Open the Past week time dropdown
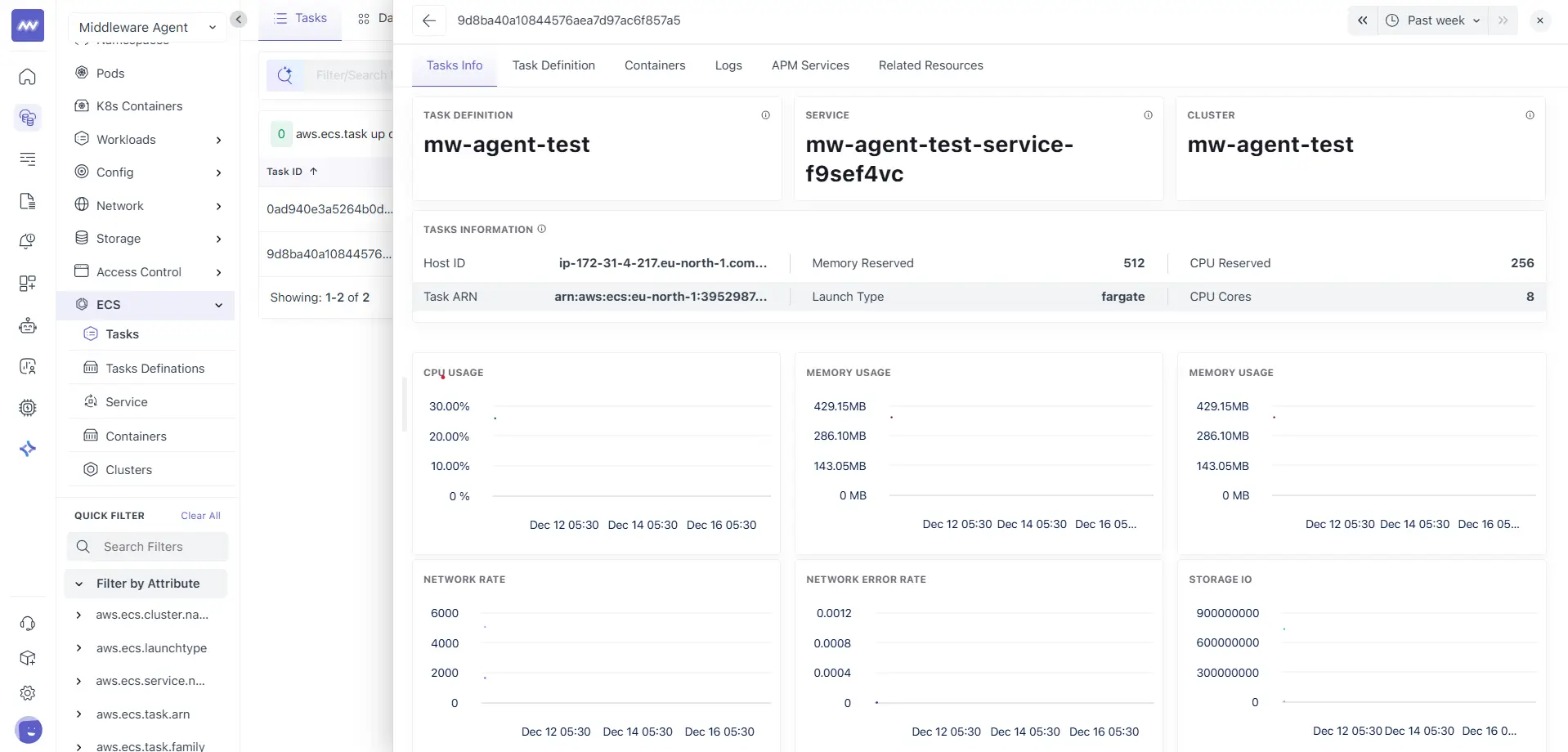The image size is (1568, 752). pos(1434,20)
